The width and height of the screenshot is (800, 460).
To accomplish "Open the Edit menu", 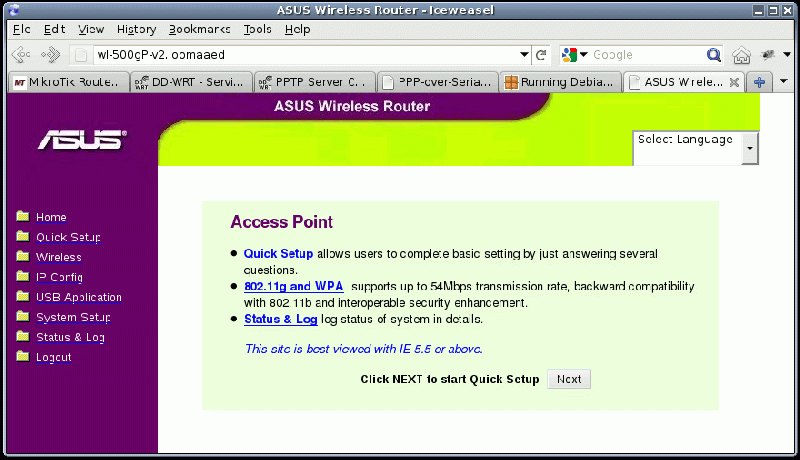I will point(55,30).
